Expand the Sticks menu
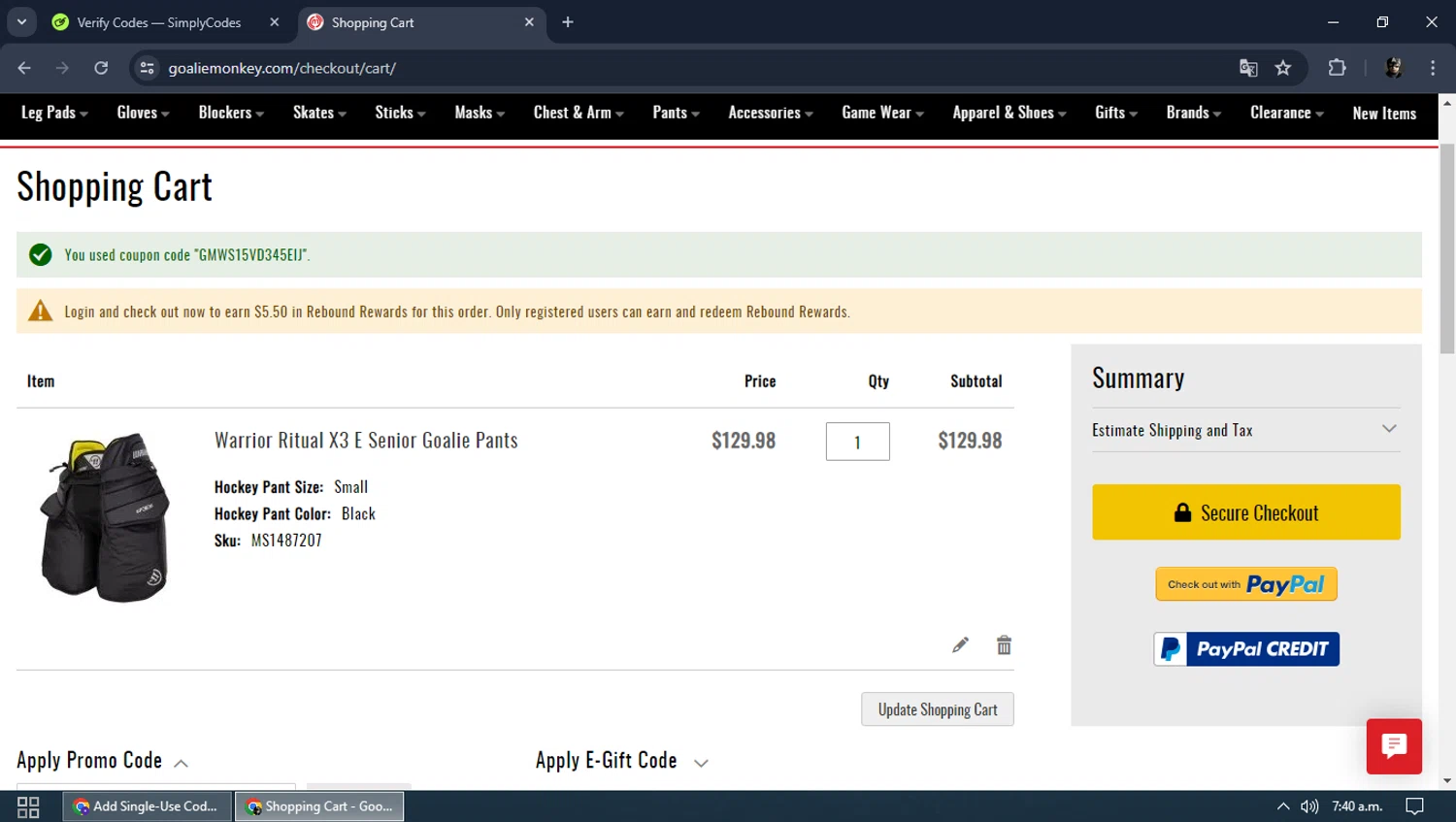This screenshot has height=822, width=1456. (x=400, y=113)
